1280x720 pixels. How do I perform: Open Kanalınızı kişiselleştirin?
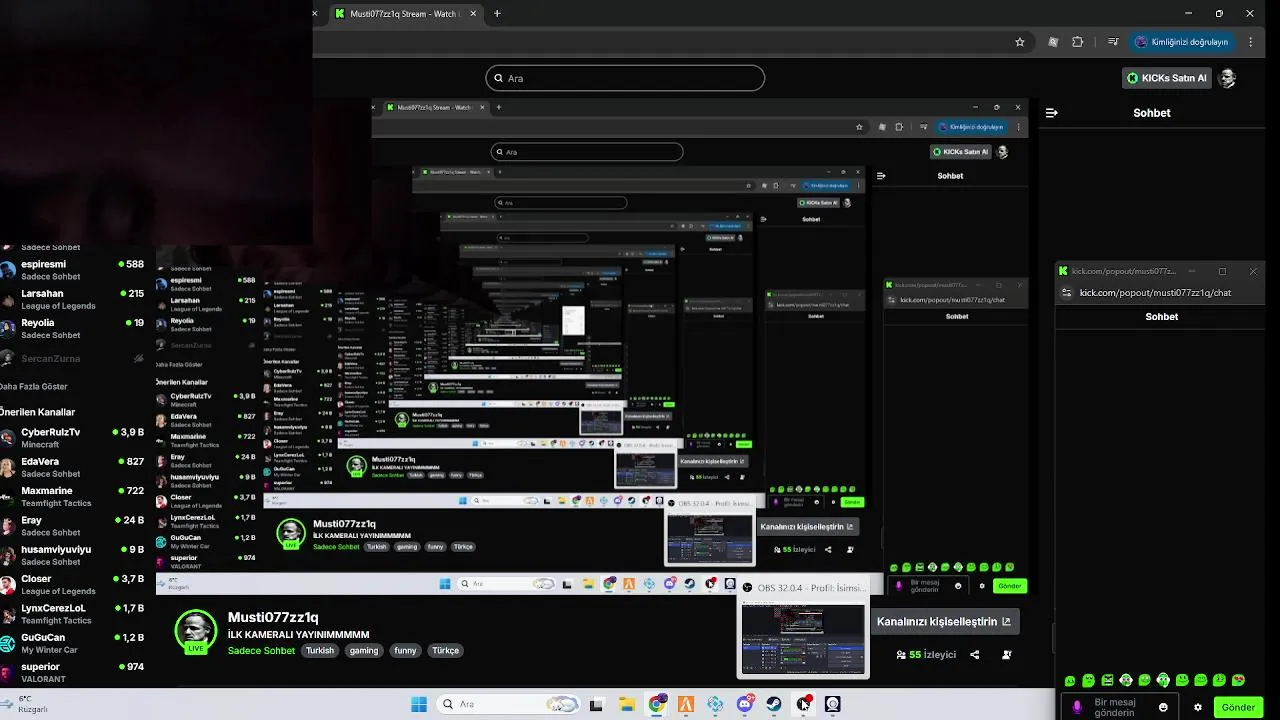point(945,621)
